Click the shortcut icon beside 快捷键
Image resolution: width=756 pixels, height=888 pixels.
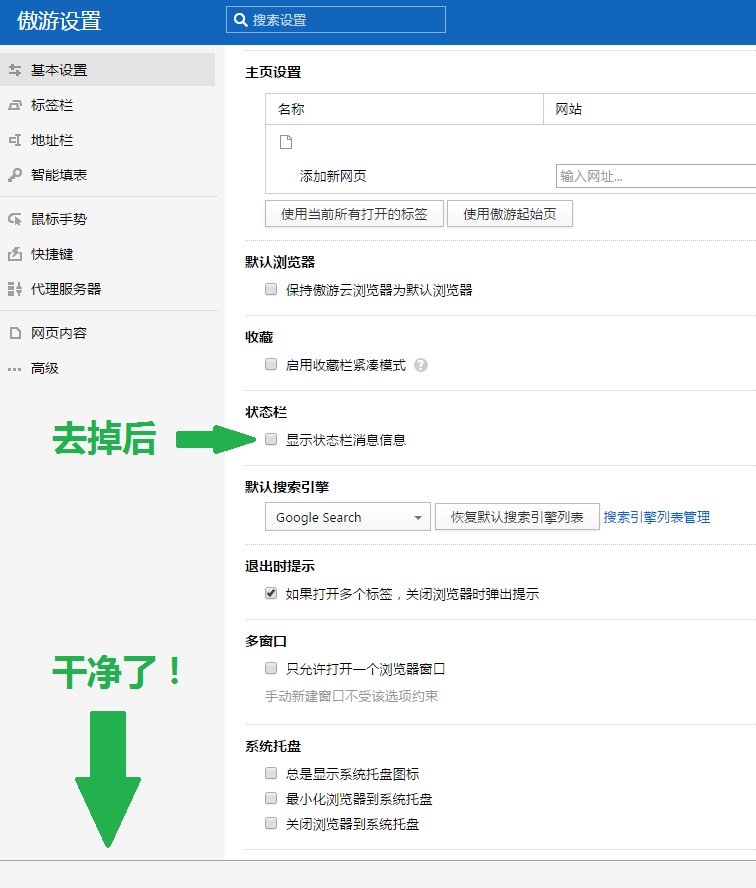(15, 254)
